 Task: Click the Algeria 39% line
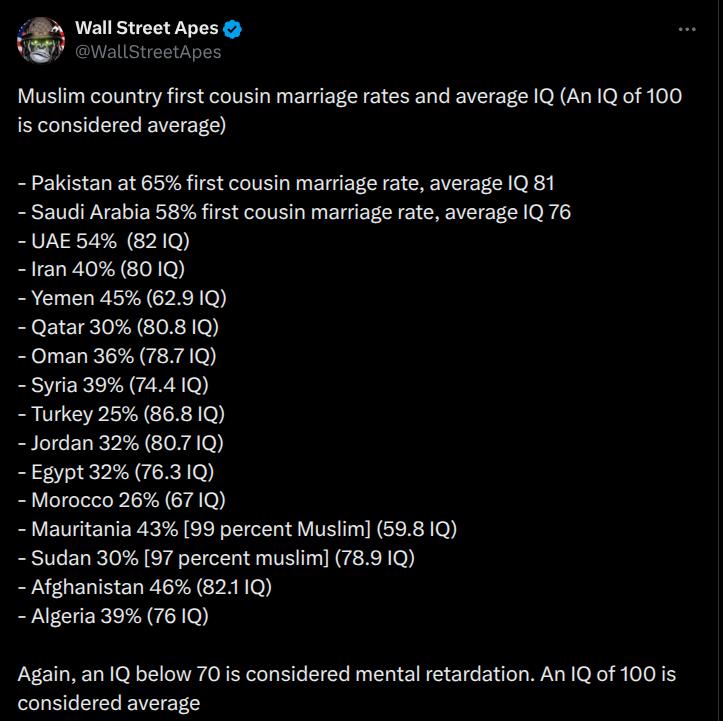[x=113, y=615]
